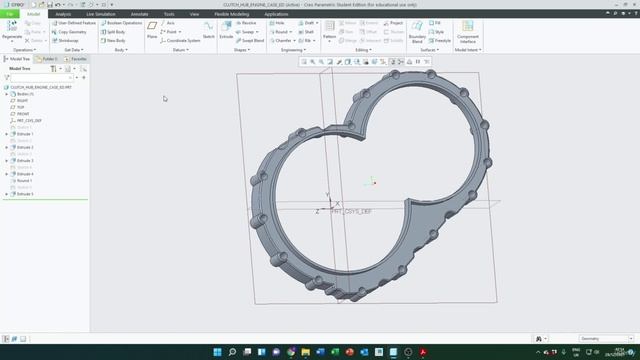Image resolution: width=640 pixels, height=360 pixels.
Task: Click the Project tool
Action: click(x=393, y=23)
